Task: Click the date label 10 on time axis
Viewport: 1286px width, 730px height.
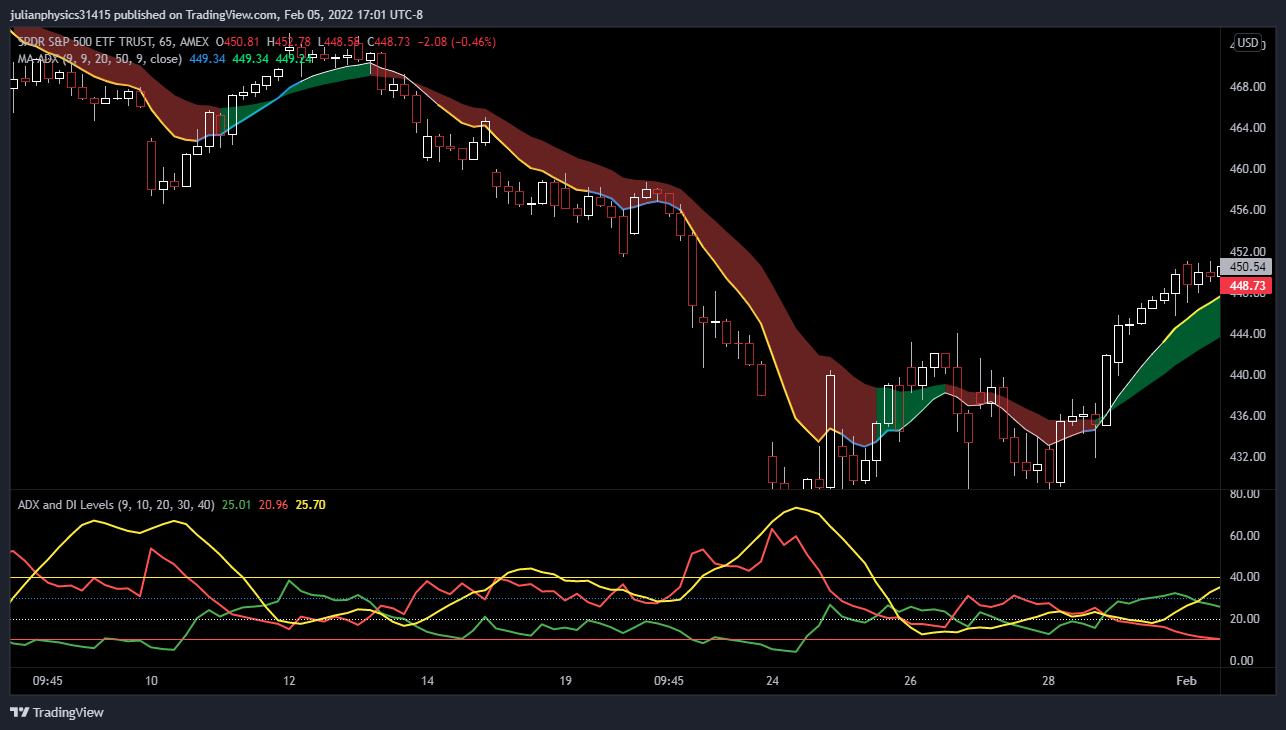Action: 151,681
